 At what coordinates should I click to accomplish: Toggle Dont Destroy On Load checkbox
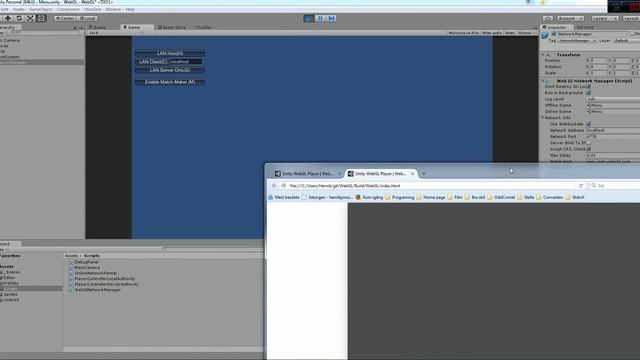coord(589,87)
